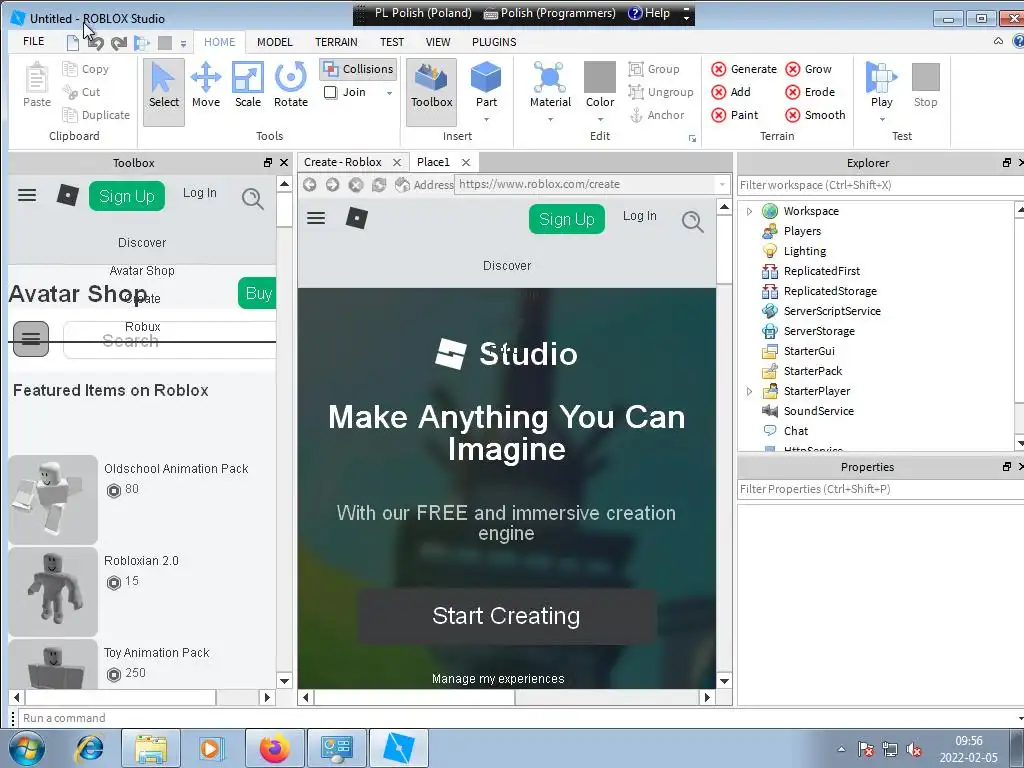Open the Part dropdown arrow
Viewport: 1024px width, 768px height.
(x=486, y=120)
